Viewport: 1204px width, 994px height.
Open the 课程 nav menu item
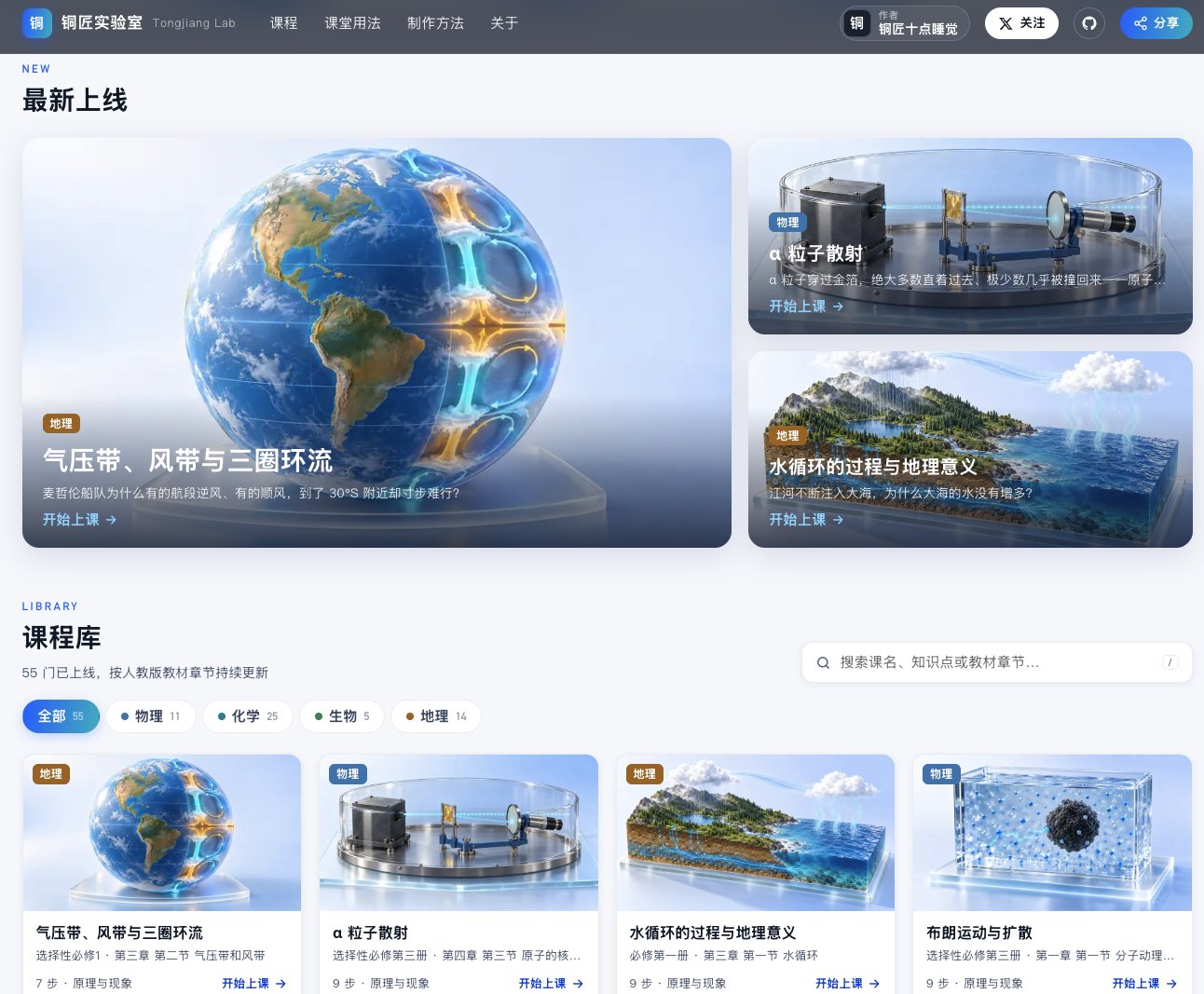[x=284, y=23]
